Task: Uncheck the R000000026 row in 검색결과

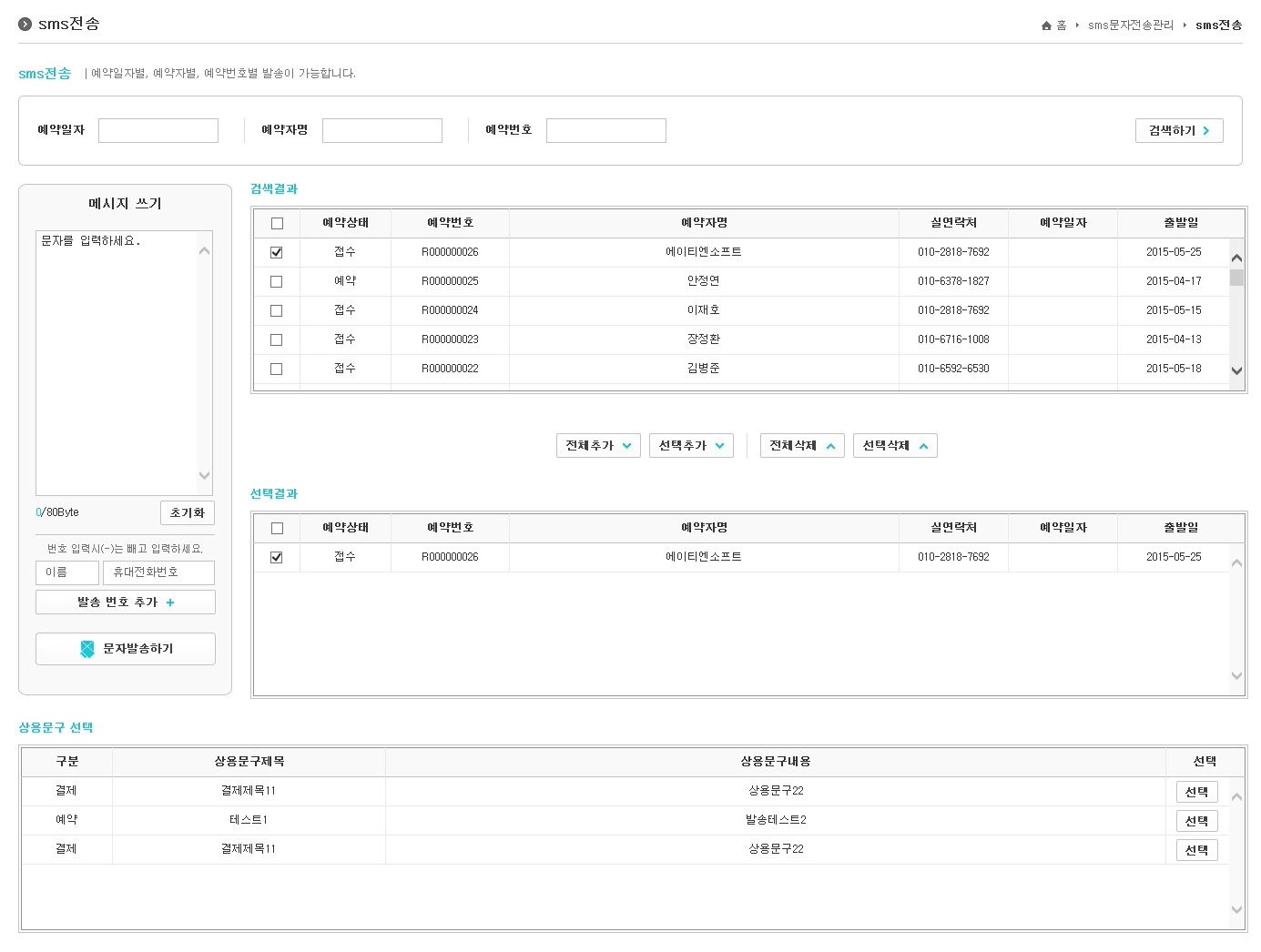Action: [x=277, y=252]
